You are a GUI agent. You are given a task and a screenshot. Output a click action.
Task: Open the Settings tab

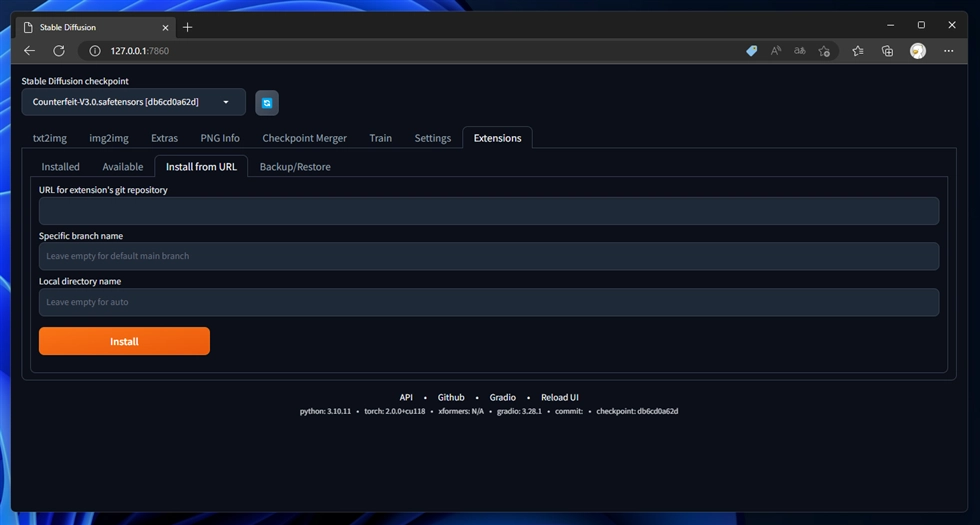click(432, 138)
